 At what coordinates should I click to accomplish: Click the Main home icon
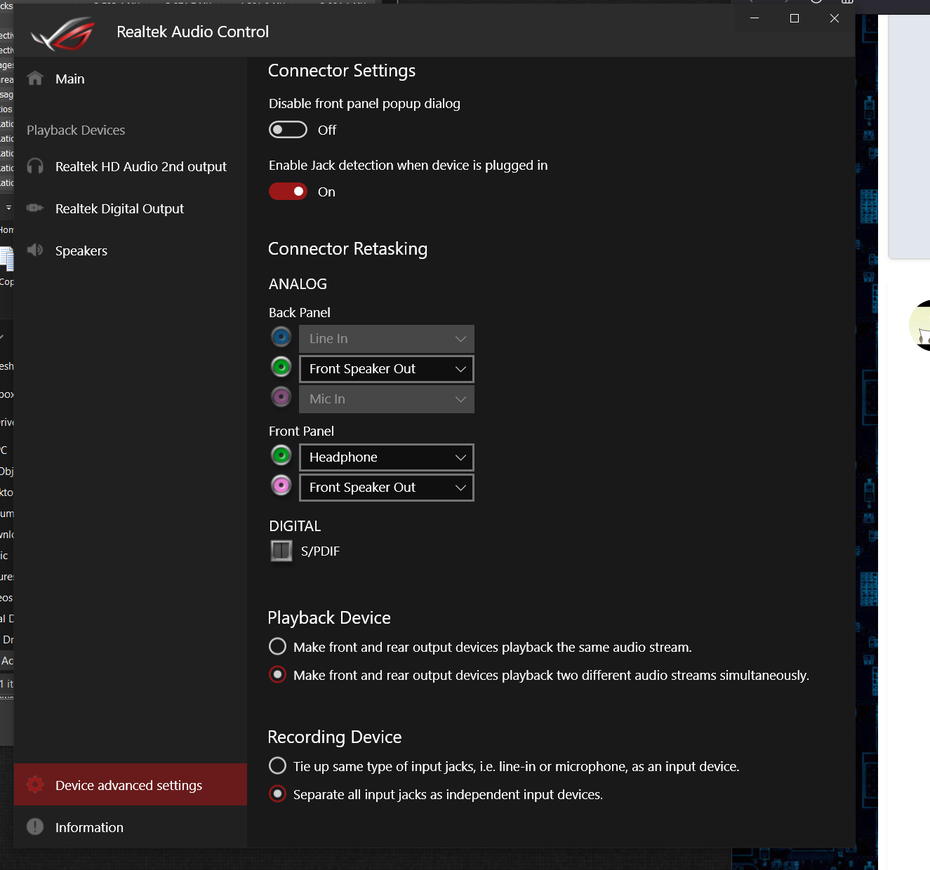(x=35, y=78)
